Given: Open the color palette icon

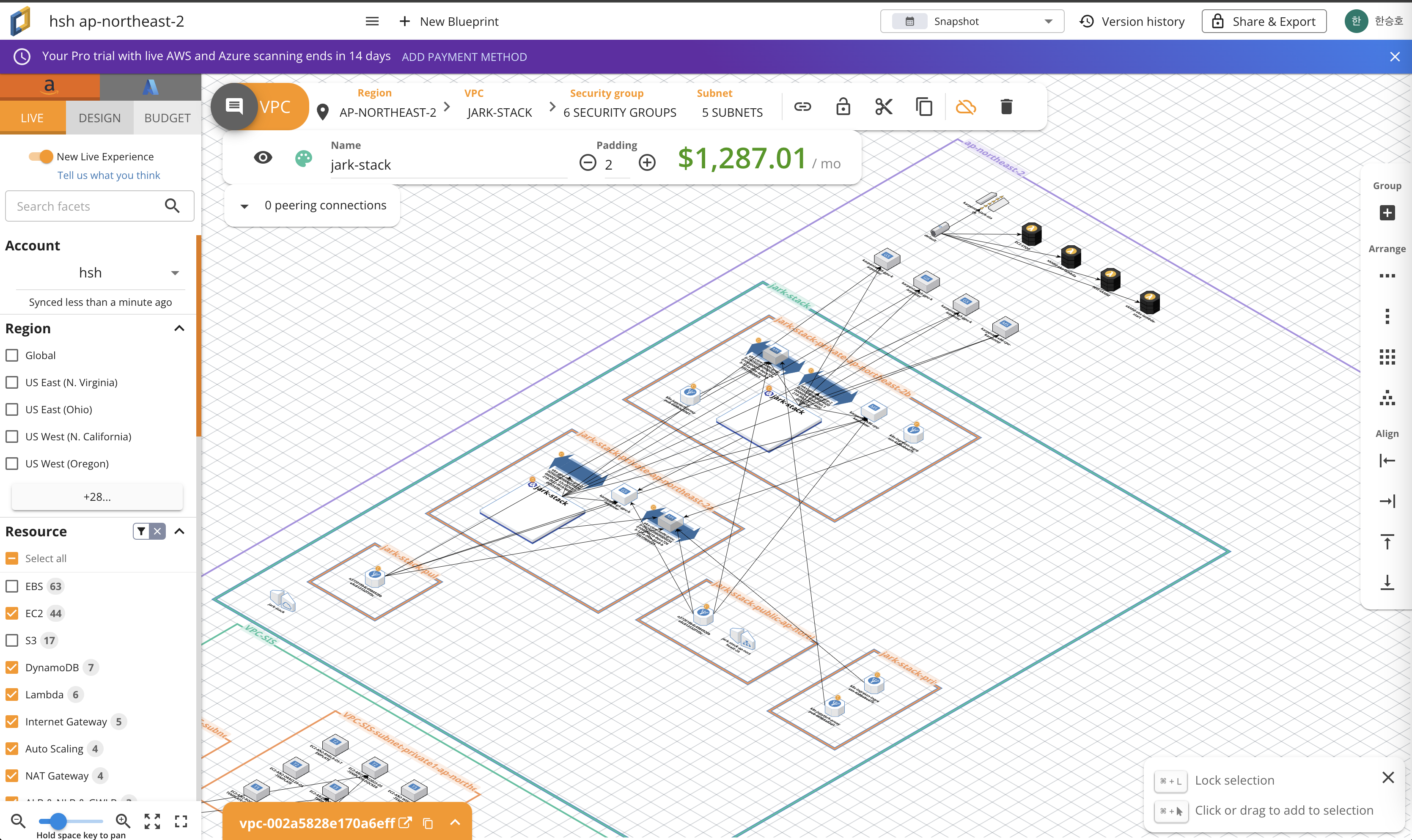Looking at the screenshot, I should (x=304, y=158).
